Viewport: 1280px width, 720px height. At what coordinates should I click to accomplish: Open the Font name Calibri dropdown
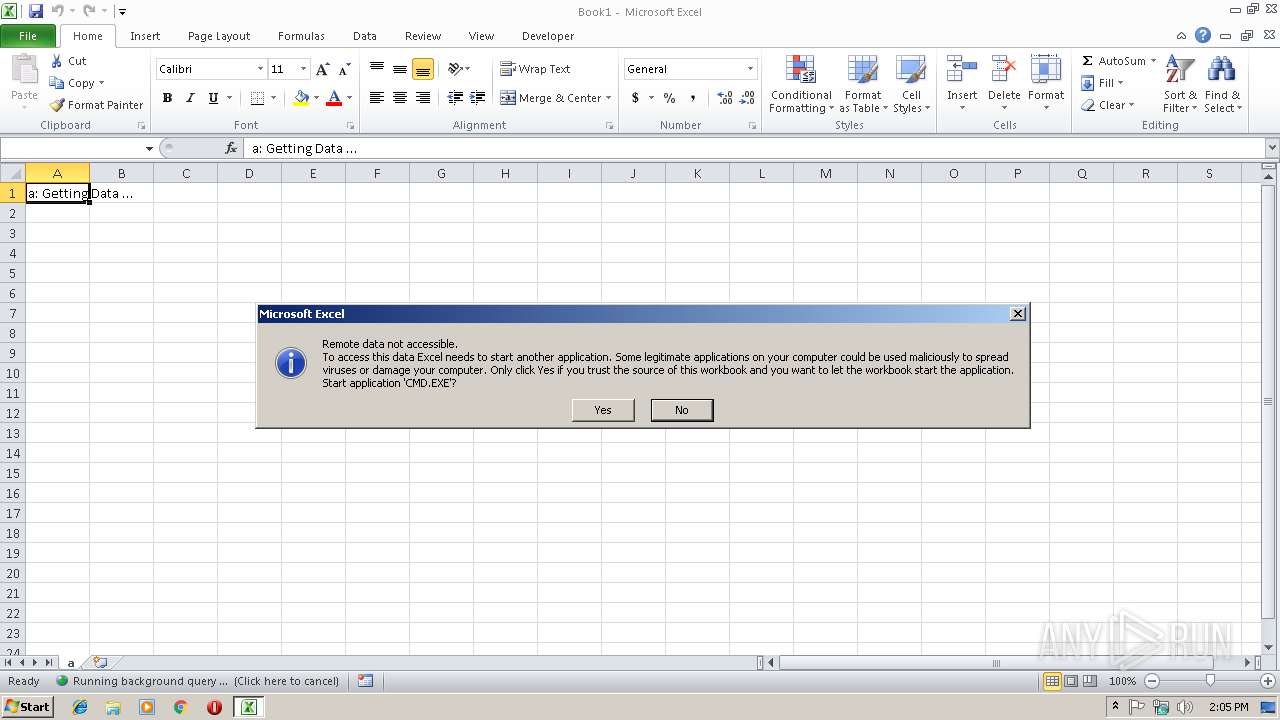pos(261,69)
